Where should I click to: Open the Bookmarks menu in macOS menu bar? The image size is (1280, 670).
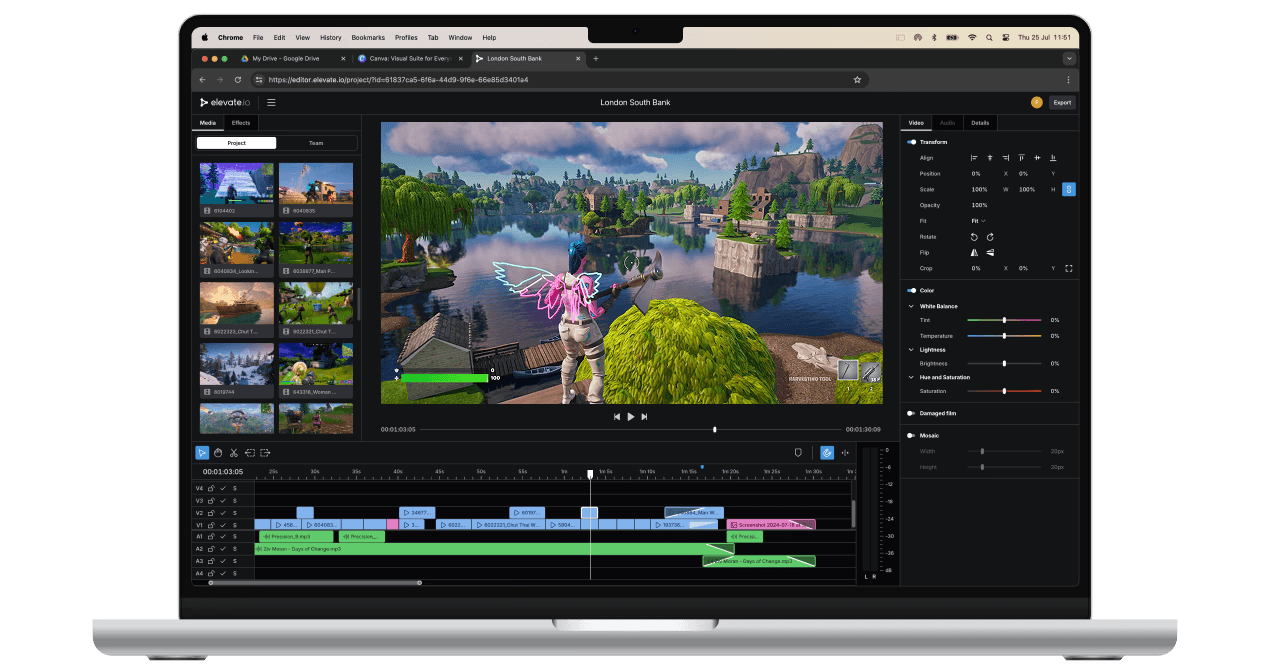coord(368,37)
